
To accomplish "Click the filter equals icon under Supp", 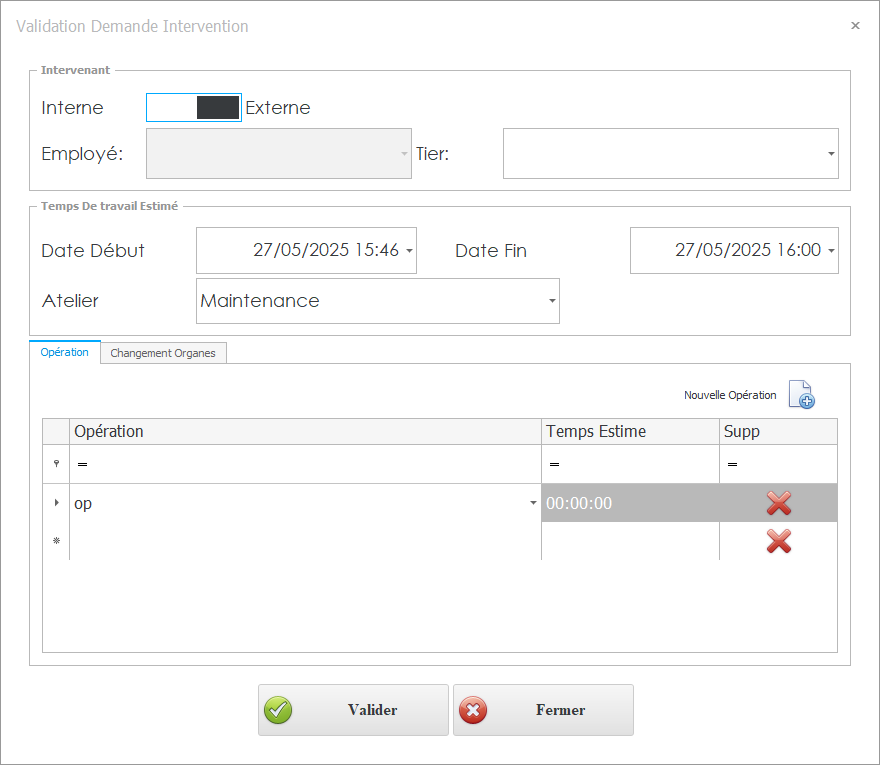I will pyautogui.click(x=732, y=464).
